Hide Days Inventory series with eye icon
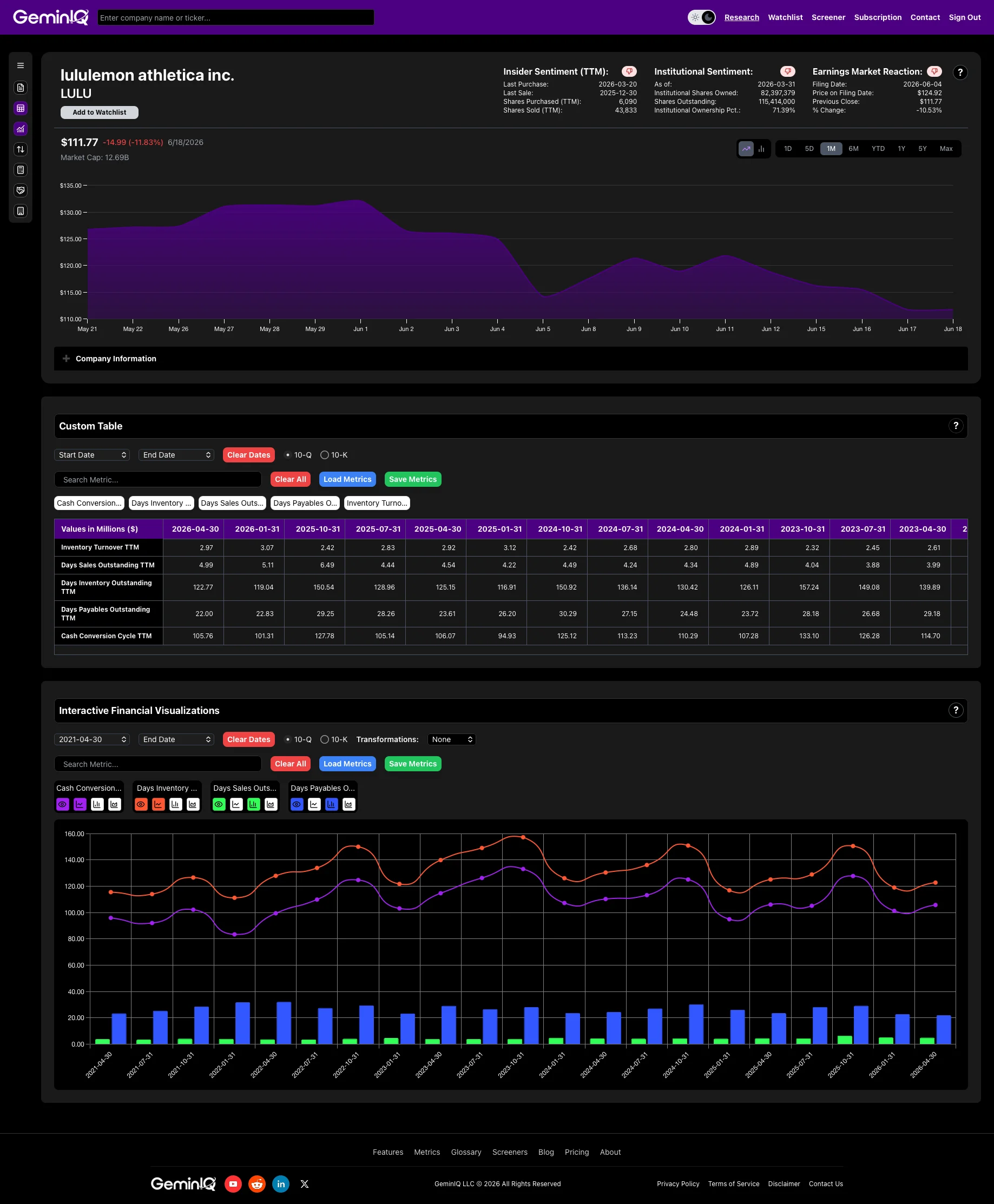 click(x=141, y=804)
